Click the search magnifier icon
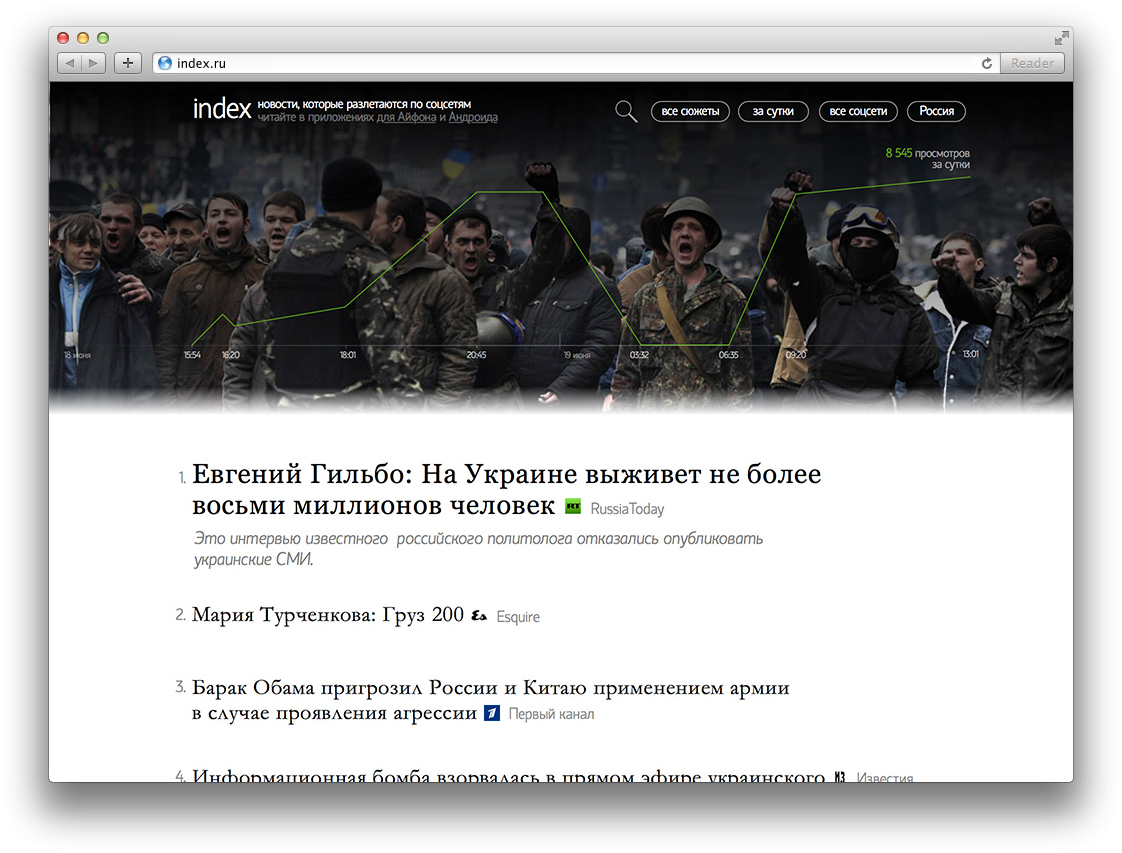This screenshot has width=1122, height=853. tap(626, 111)
